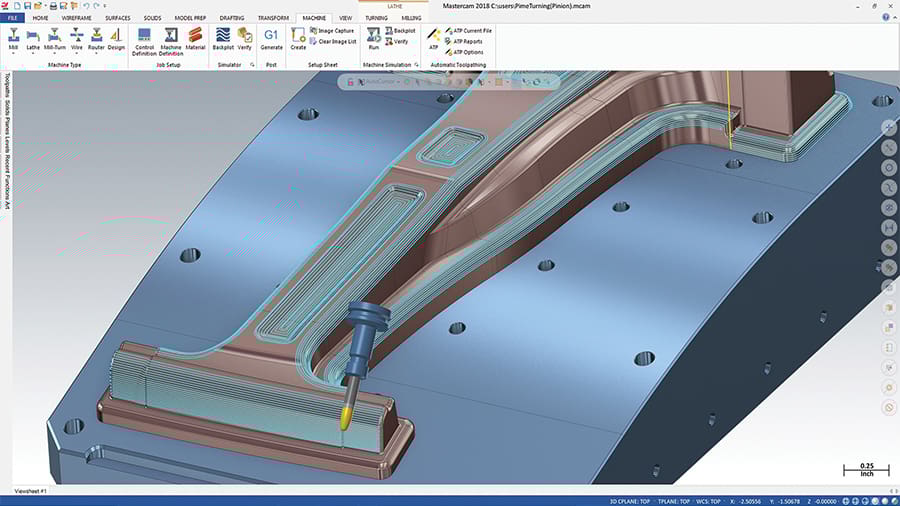Click Print icon in quick access toolbar
The image size is (900, 506).
53,6
